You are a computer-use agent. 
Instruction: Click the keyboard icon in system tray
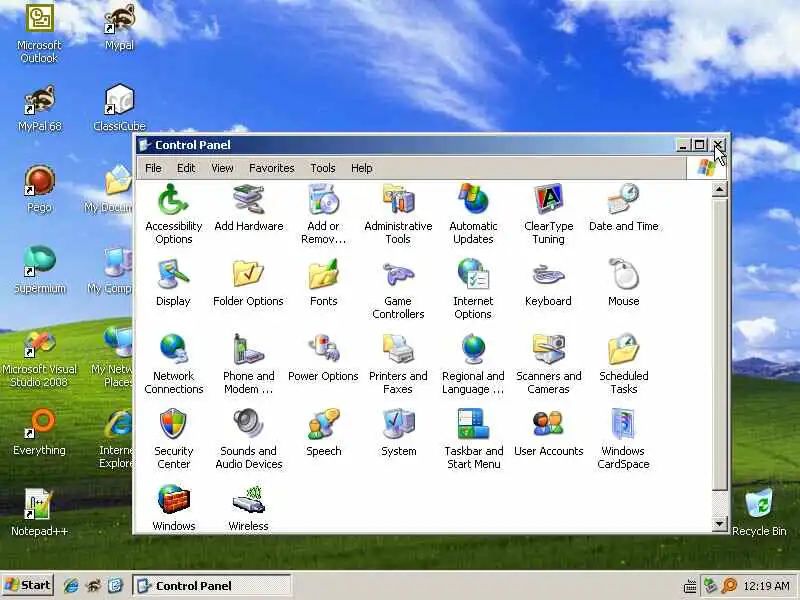(x=690, y=586)
